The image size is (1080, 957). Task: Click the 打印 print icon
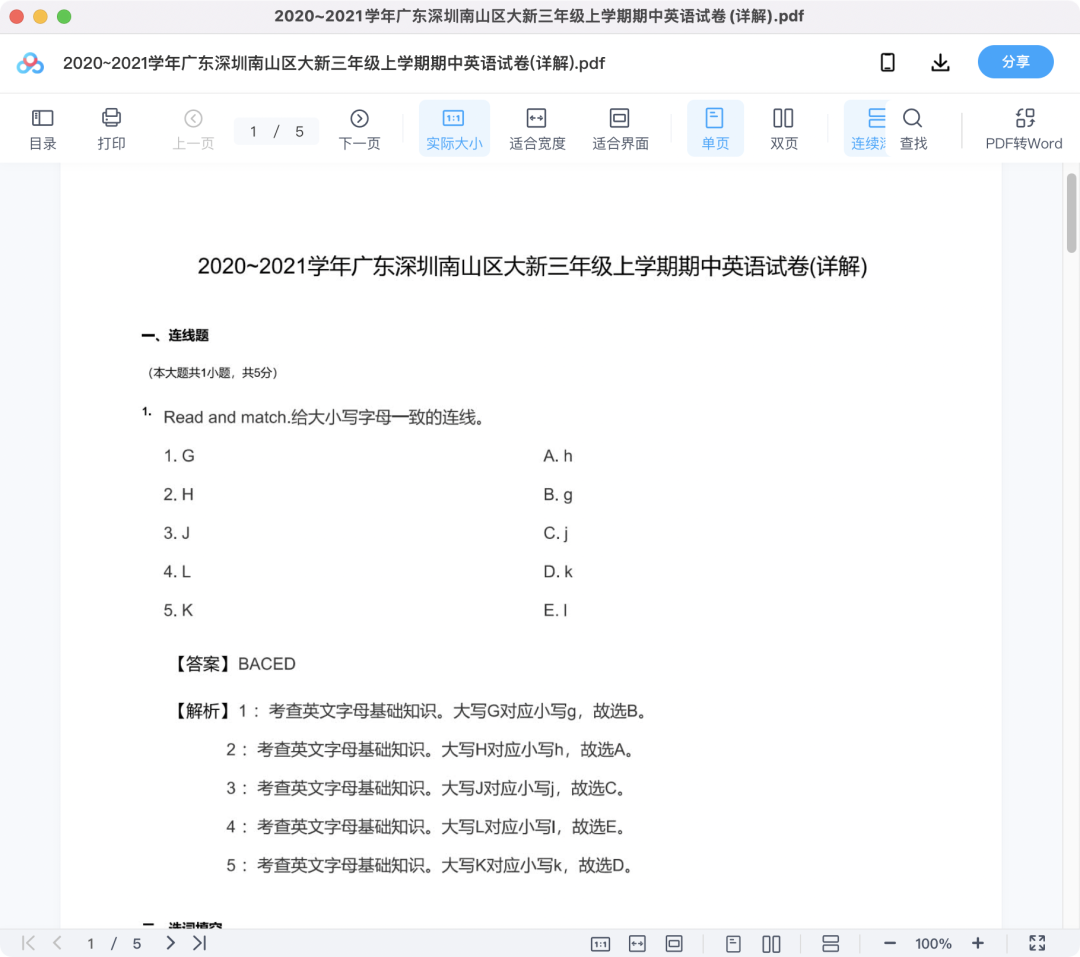click(111, 129)
